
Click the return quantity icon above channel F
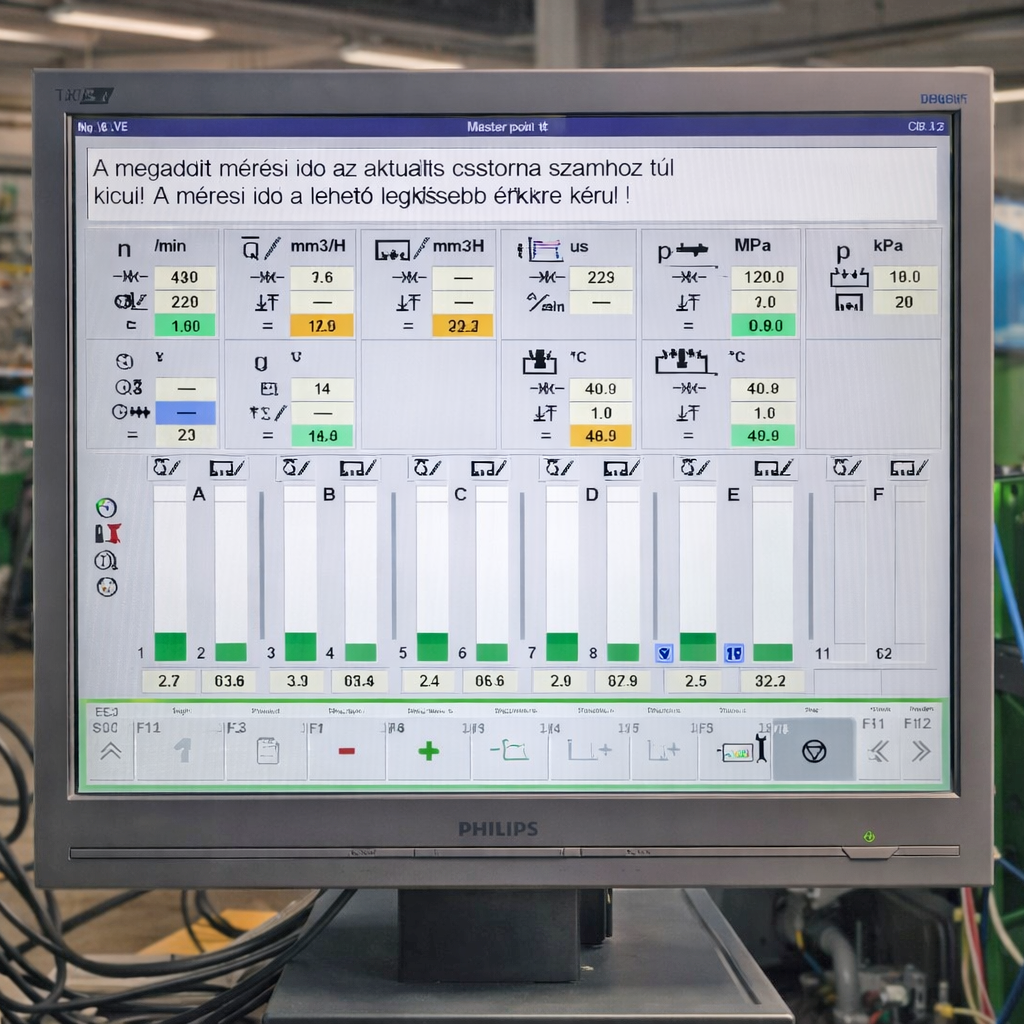(908, 467)
